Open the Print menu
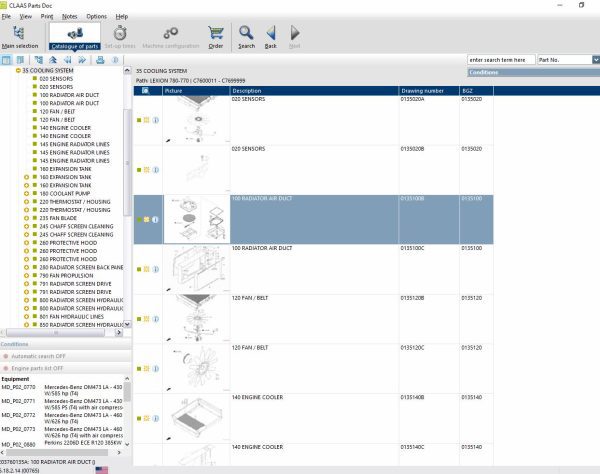The width and height of the screenshot is (600, 474). pos(47,16)
